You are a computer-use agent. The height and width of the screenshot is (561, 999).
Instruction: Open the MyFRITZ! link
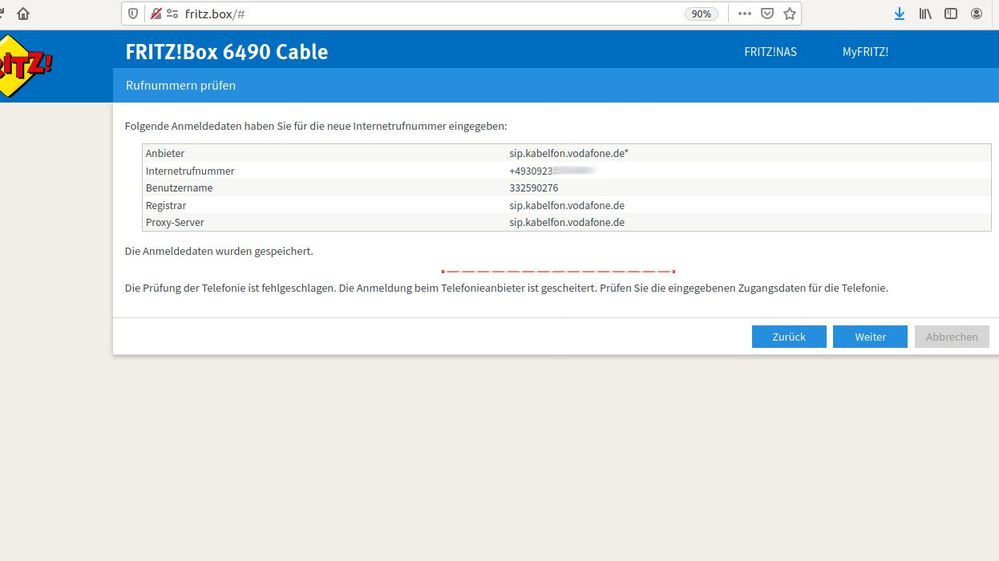[x=865, y=52]
